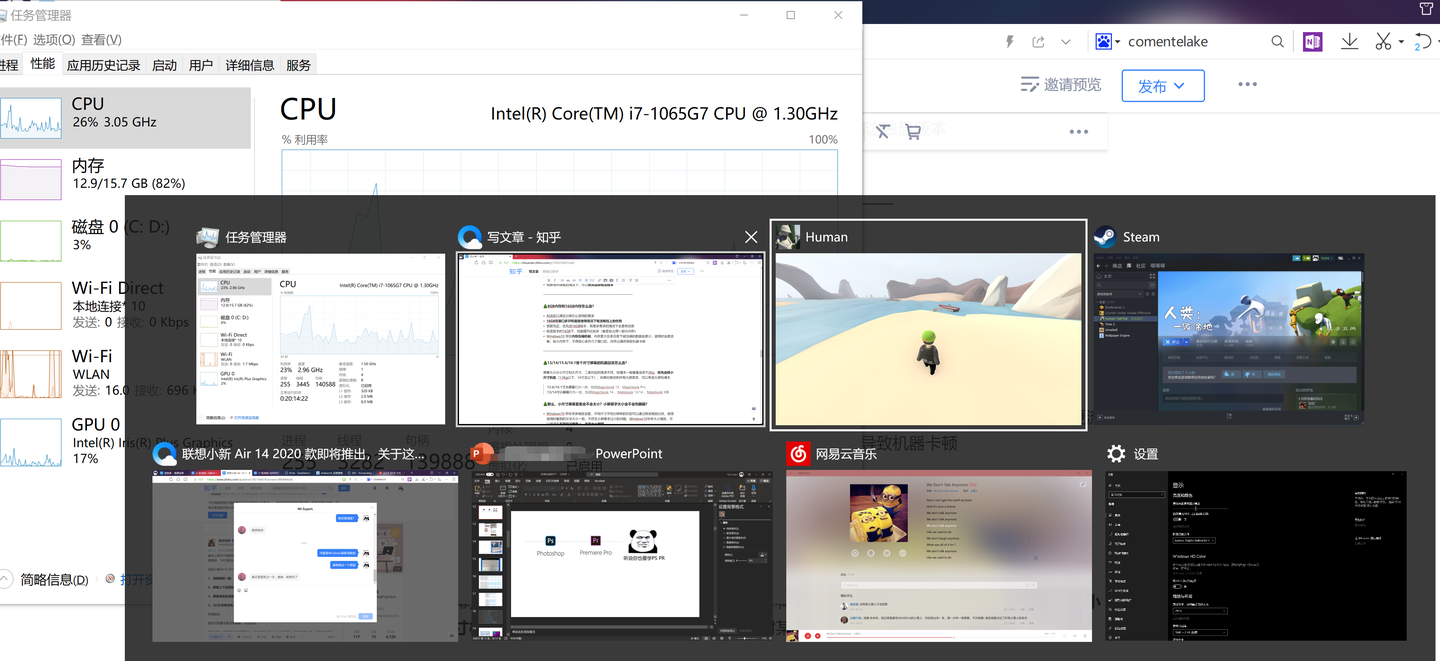
Task: Click the more options dots beside 发布
Action: 1247,85
